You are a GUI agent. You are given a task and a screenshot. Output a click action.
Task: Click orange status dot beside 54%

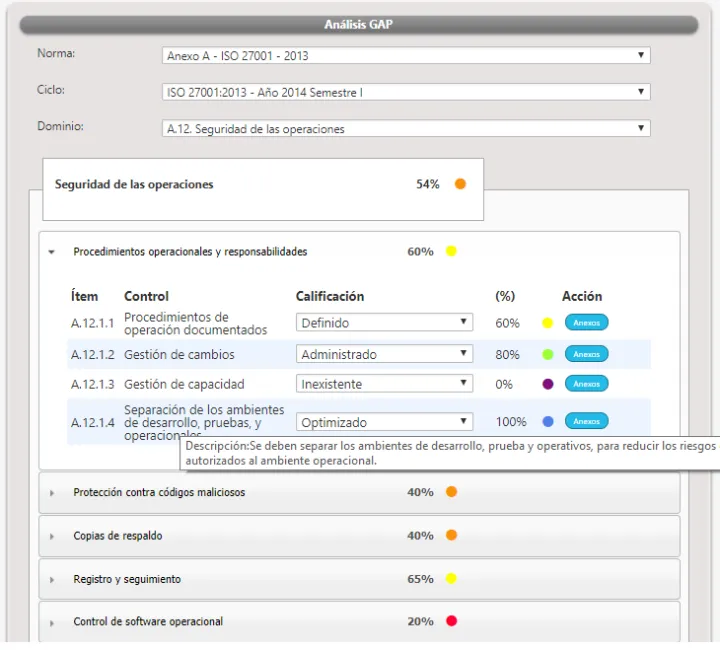pyautogui.click(x=460, y=184)
